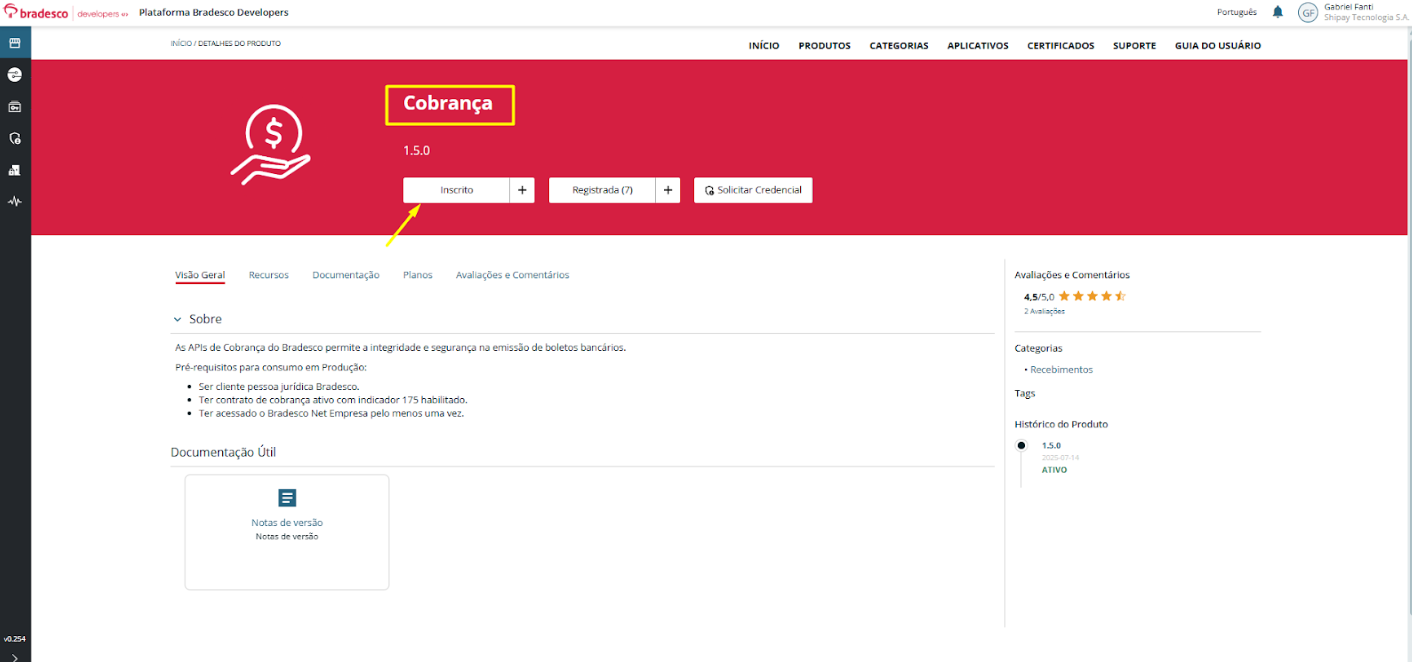Click the plus next to Inscrito
Viewport: 1412px width, 662px height.
point(522,190)
